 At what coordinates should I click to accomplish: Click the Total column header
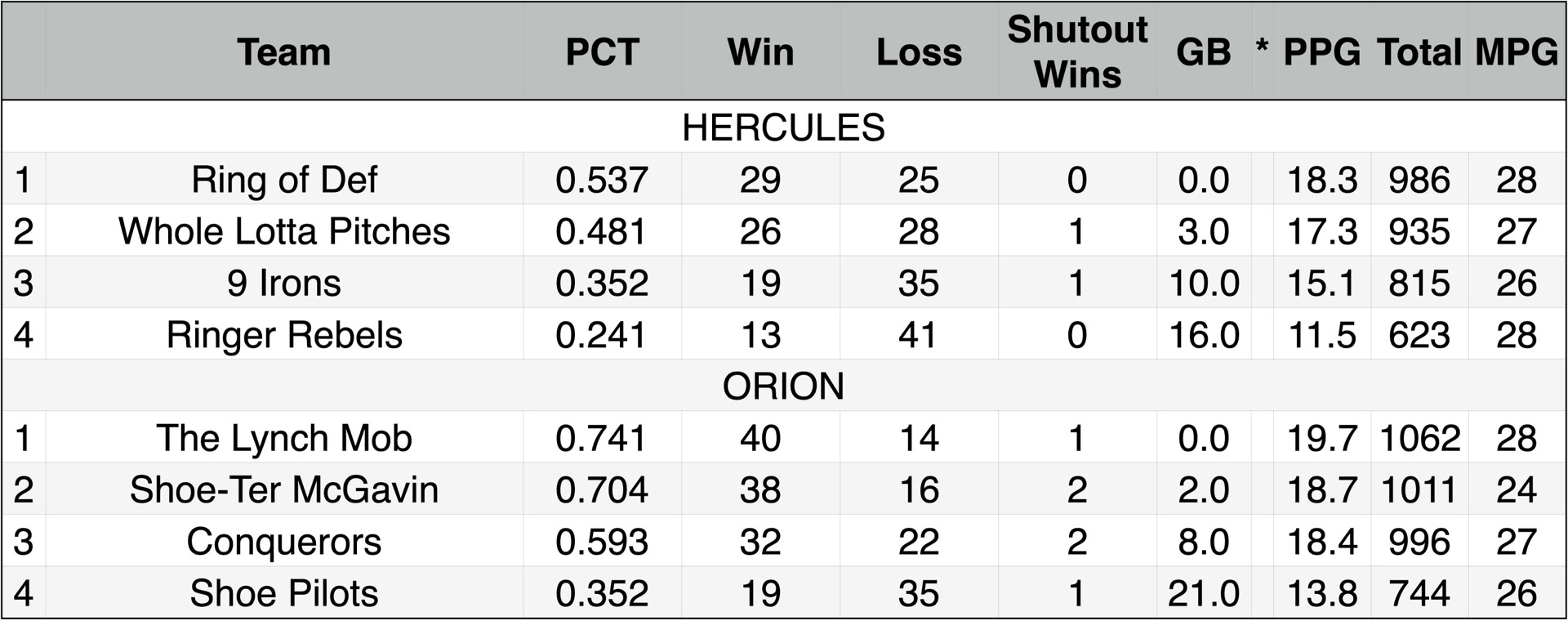[x=1419, y=52]
